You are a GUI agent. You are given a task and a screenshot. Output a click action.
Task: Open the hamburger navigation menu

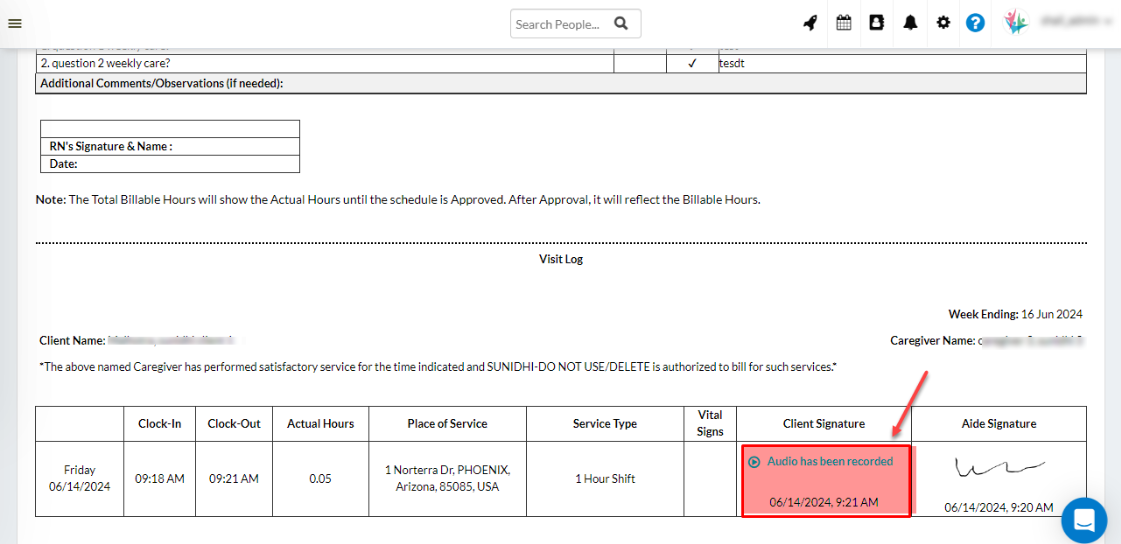tap(14, 23)
